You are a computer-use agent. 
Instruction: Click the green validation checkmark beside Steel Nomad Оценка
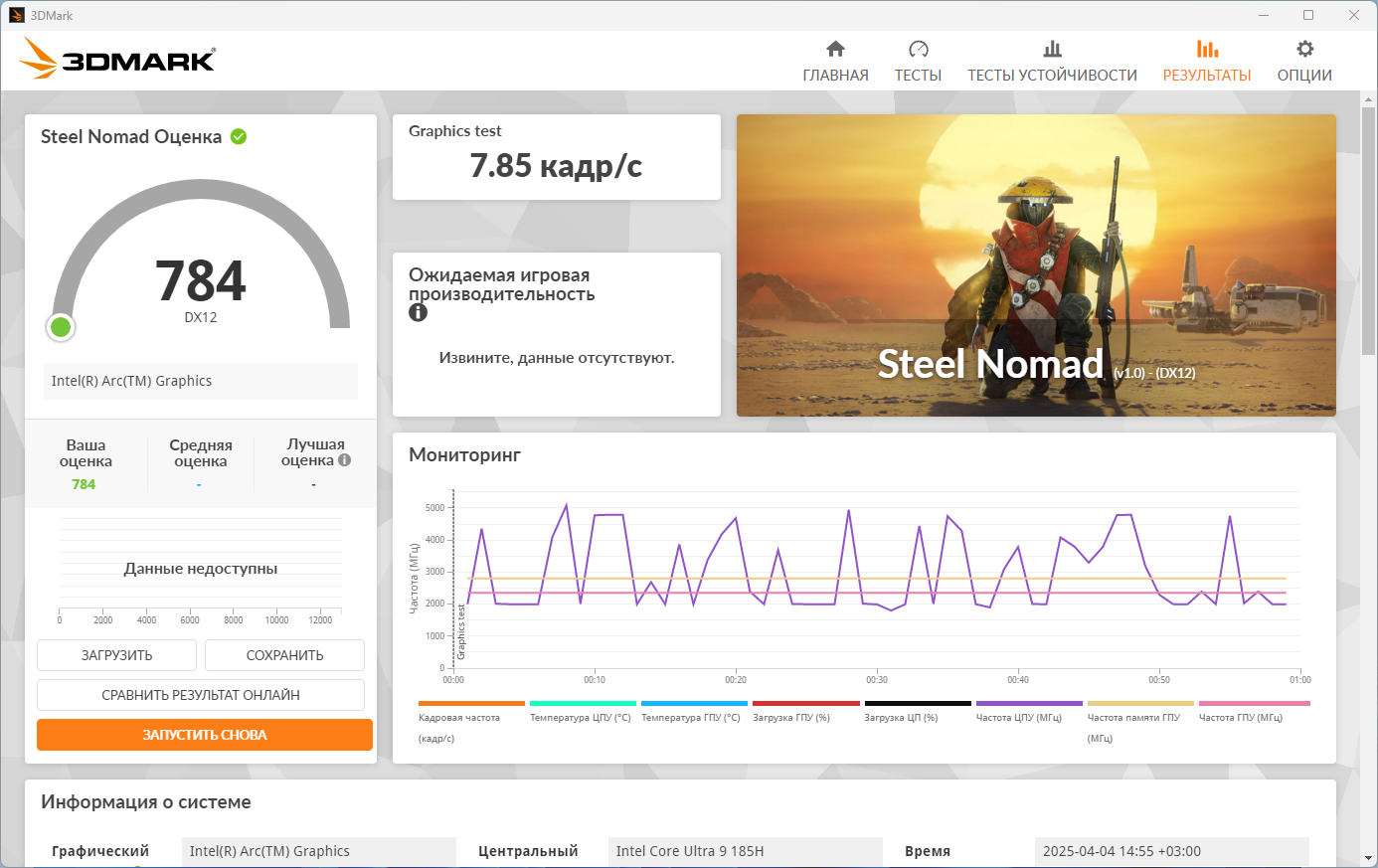tap(239, 136)
